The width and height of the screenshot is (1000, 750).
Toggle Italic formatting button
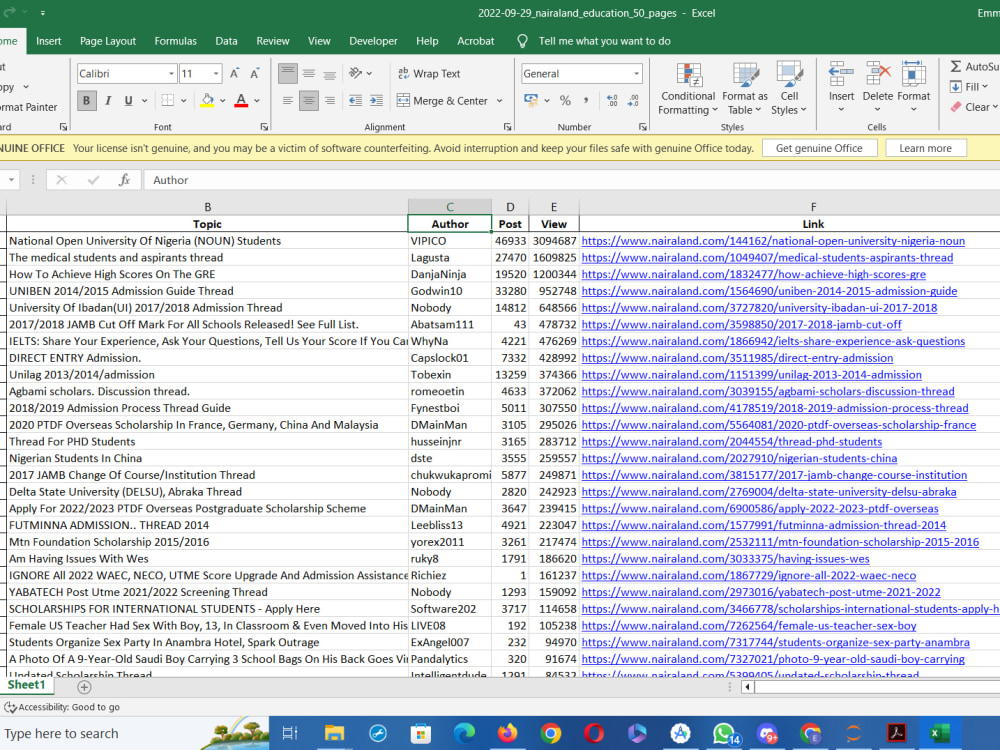pos(108,101)
